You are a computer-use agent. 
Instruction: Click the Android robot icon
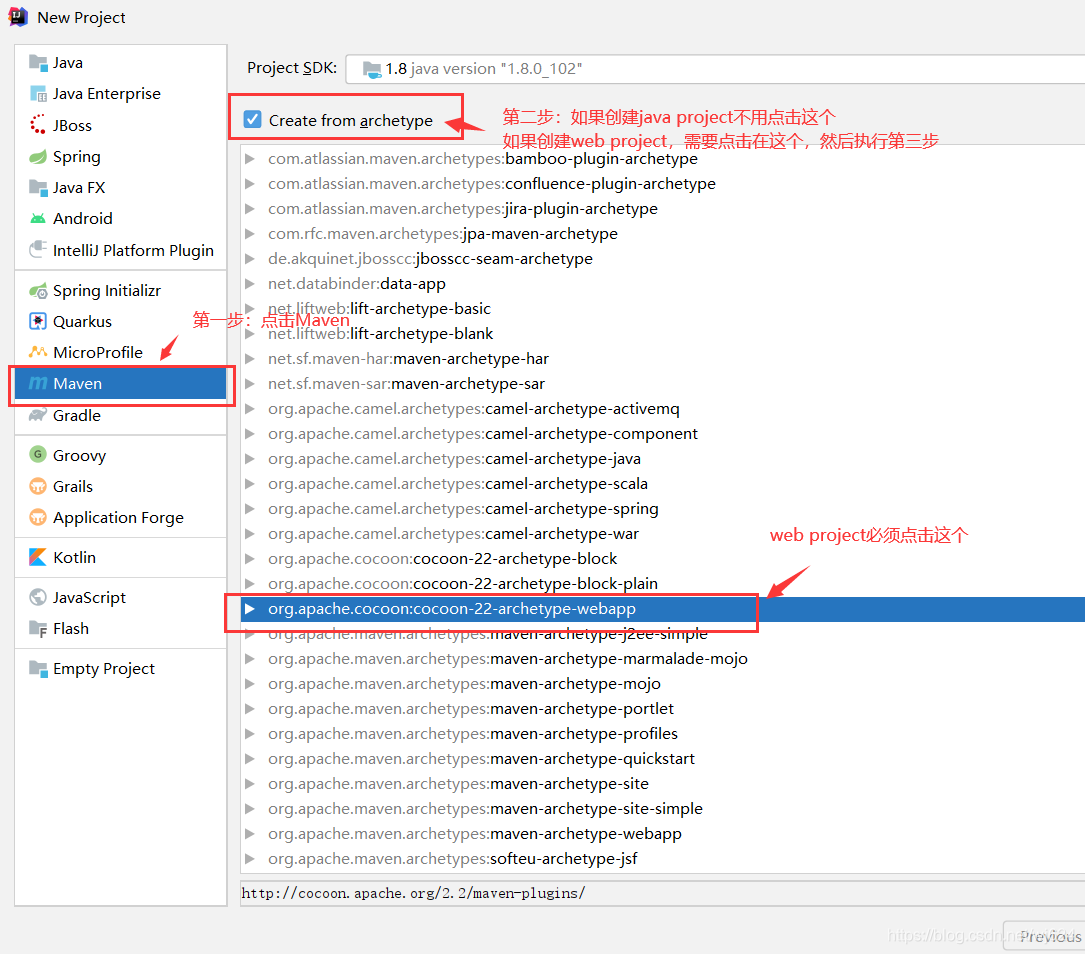pos(38,219)
